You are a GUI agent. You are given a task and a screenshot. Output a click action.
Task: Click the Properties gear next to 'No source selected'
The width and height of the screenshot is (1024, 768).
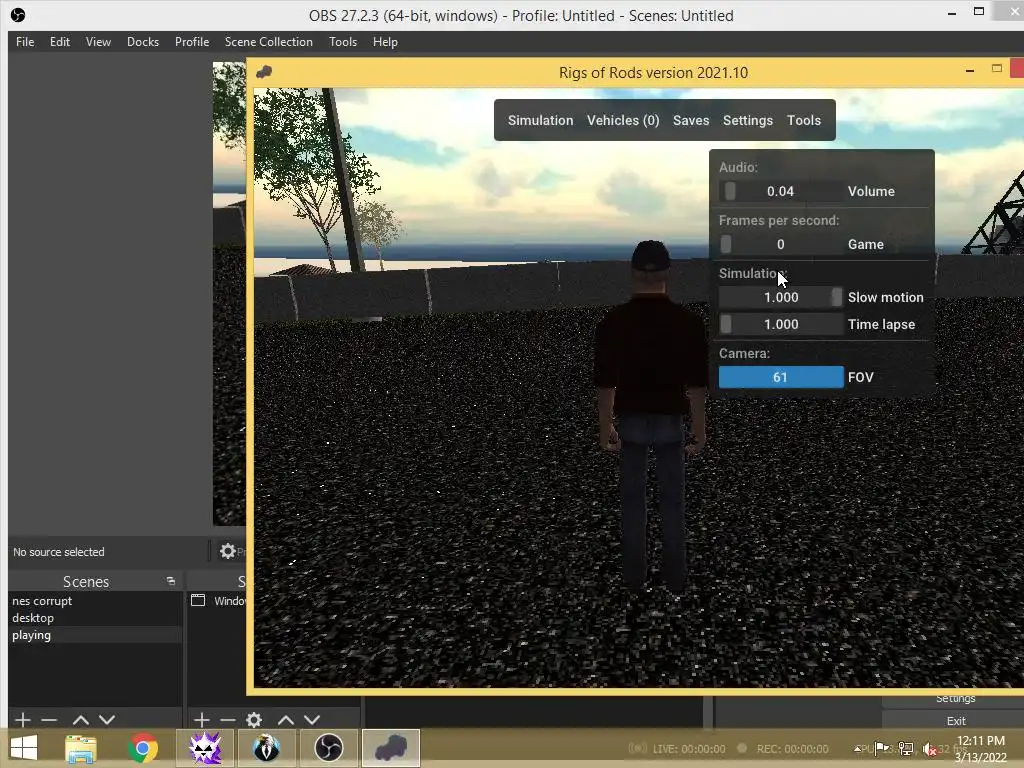[x=227, y=551]
